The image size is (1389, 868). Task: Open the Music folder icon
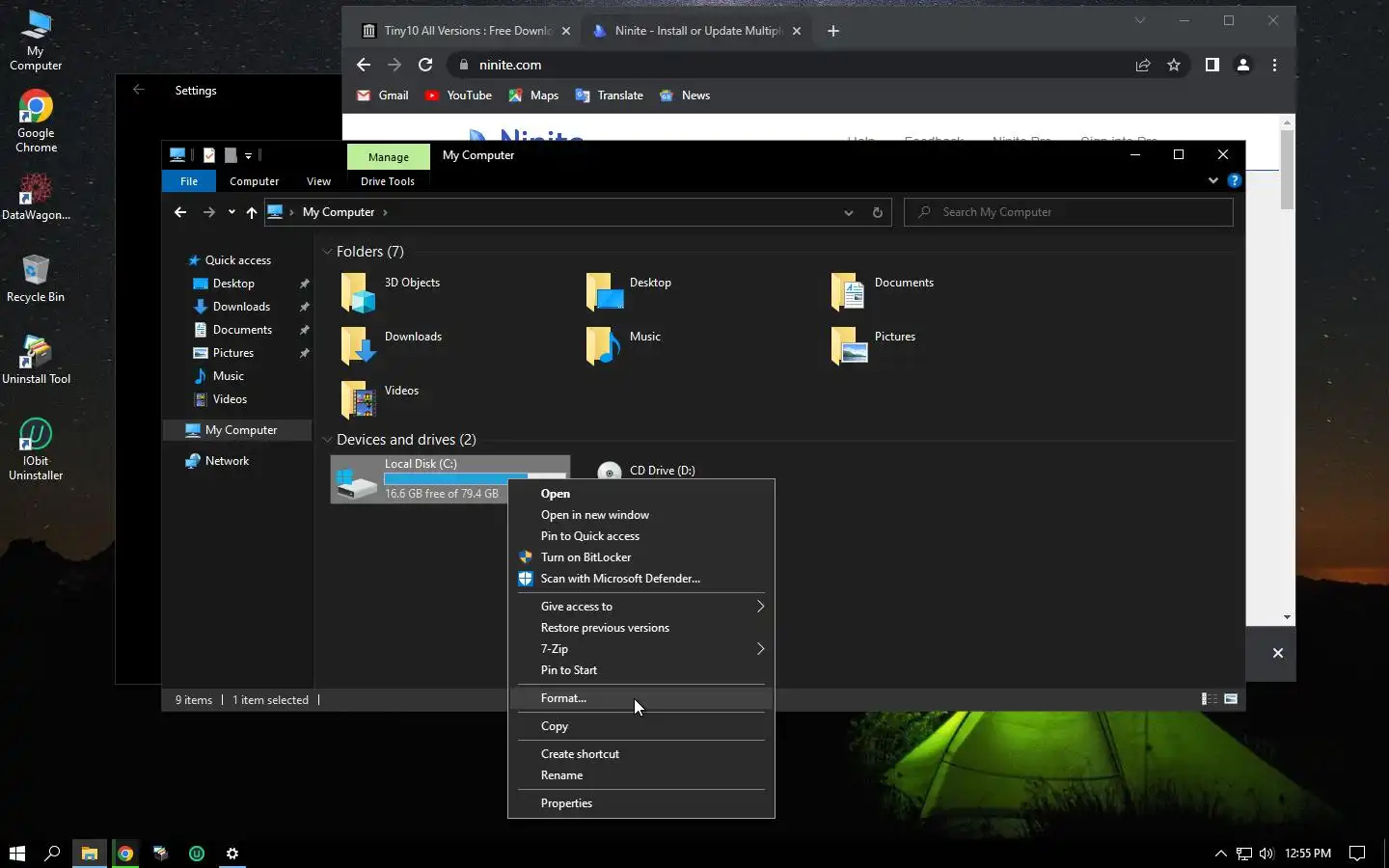(x=604, y=346)
